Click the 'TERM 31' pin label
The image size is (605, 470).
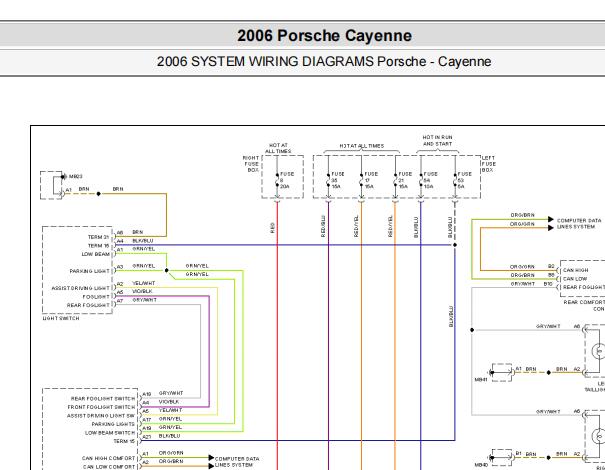pyautogui.click(x=98, y=237)
